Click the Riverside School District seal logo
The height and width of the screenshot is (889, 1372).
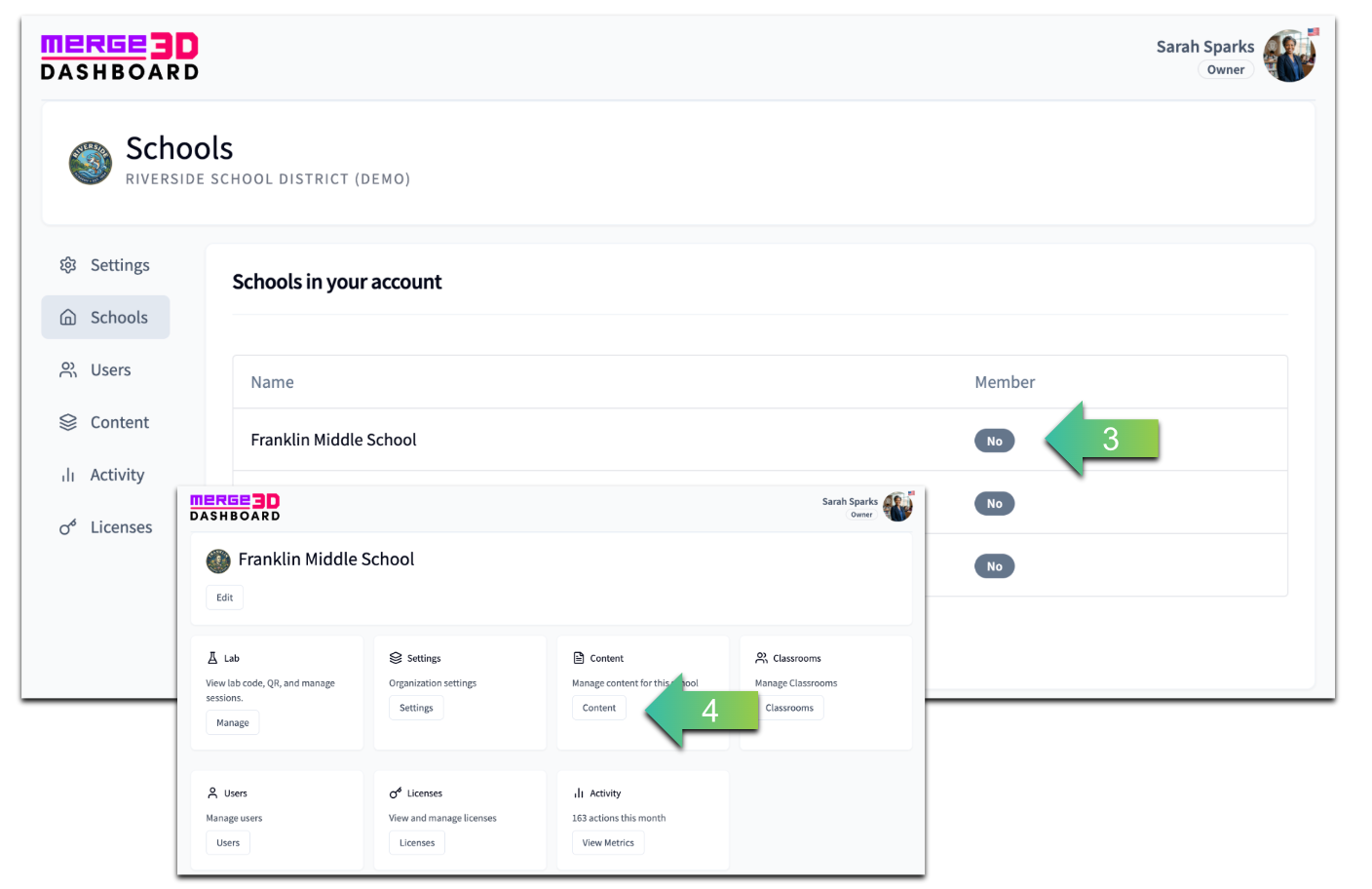tap(91, 163)
